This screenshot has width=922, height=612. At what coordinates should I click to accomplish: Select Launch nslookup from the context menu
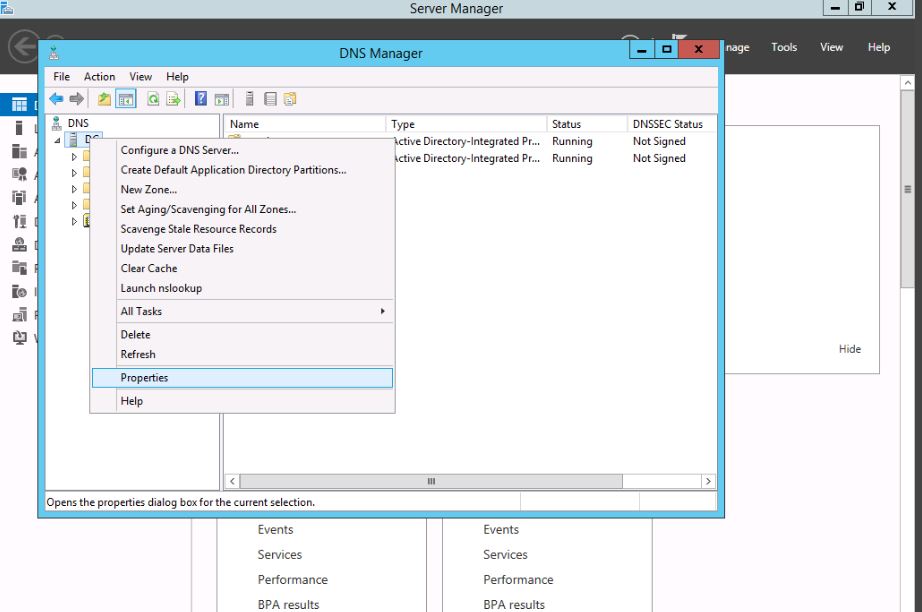click(242, 288)
